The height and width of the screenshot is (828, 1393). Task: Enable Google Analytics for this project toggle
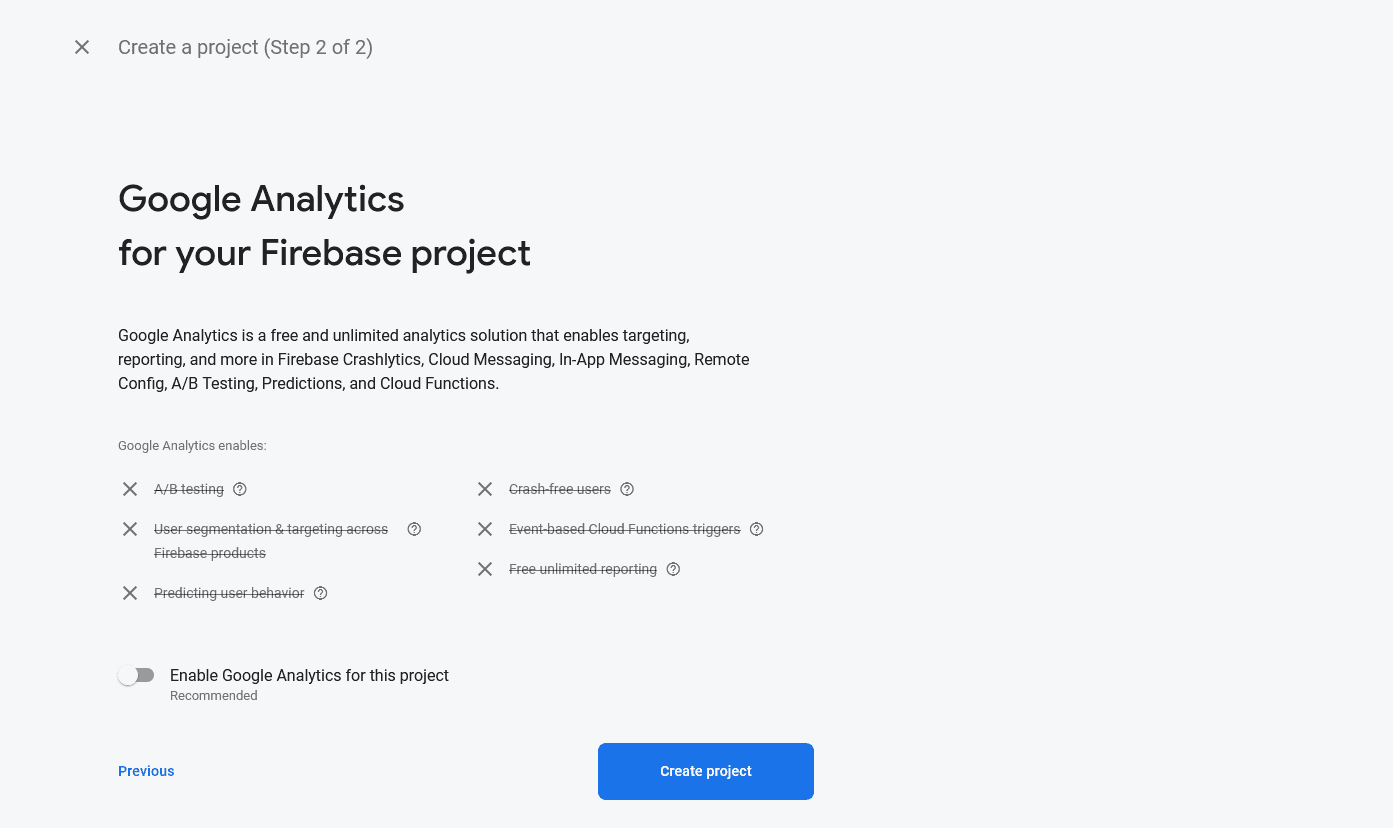tap(136, 676)
